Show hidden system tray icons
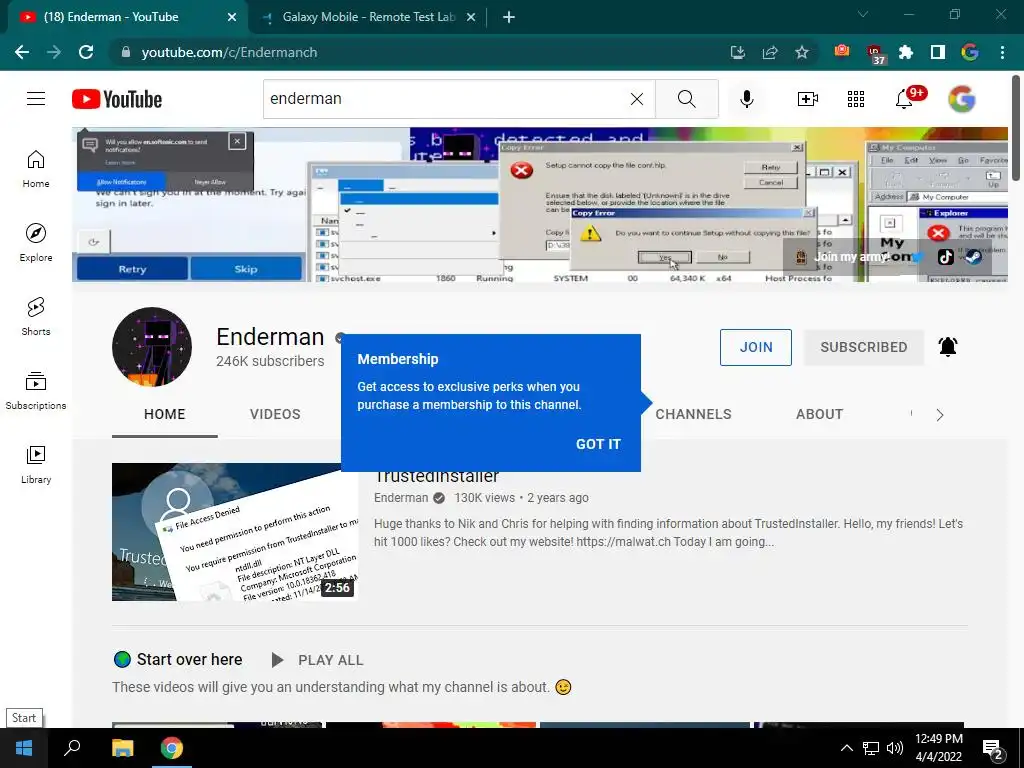This screenshot has height=768, width=1024. click(846, 748)
